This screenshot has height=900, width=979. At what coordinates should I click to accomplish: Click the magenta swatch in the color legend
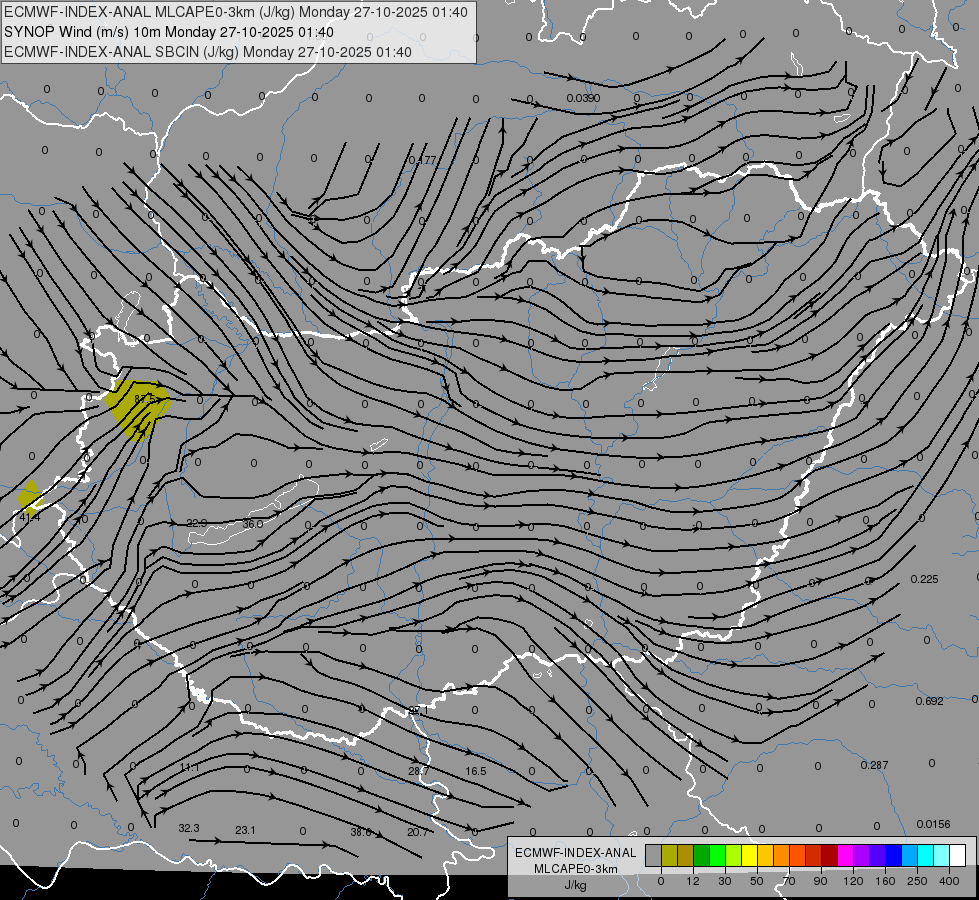(845, 855)
